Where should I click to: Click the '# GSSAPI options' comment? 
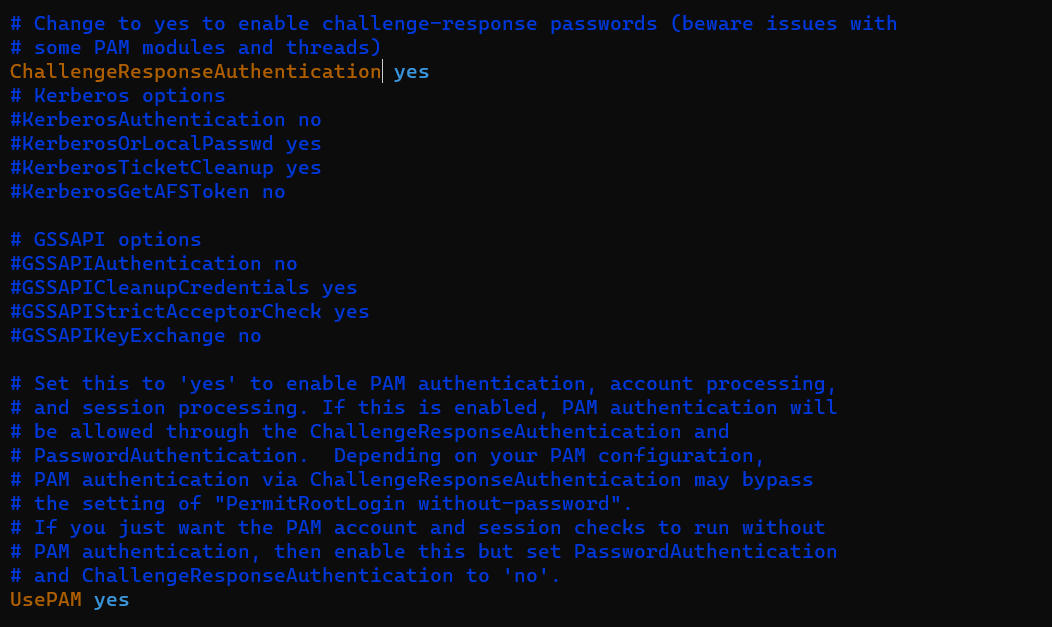(x=105, y=240)
